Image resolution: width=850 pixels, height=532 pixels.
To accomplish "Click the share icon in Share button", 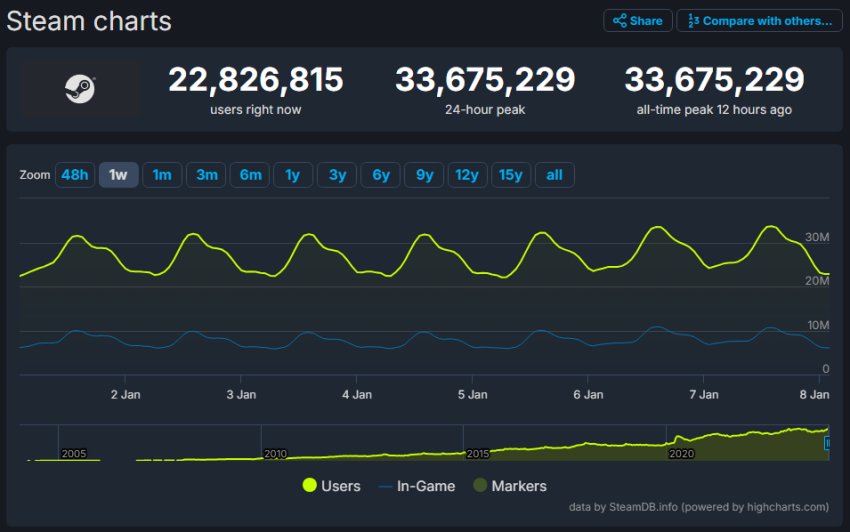I will tap(620, 21).
